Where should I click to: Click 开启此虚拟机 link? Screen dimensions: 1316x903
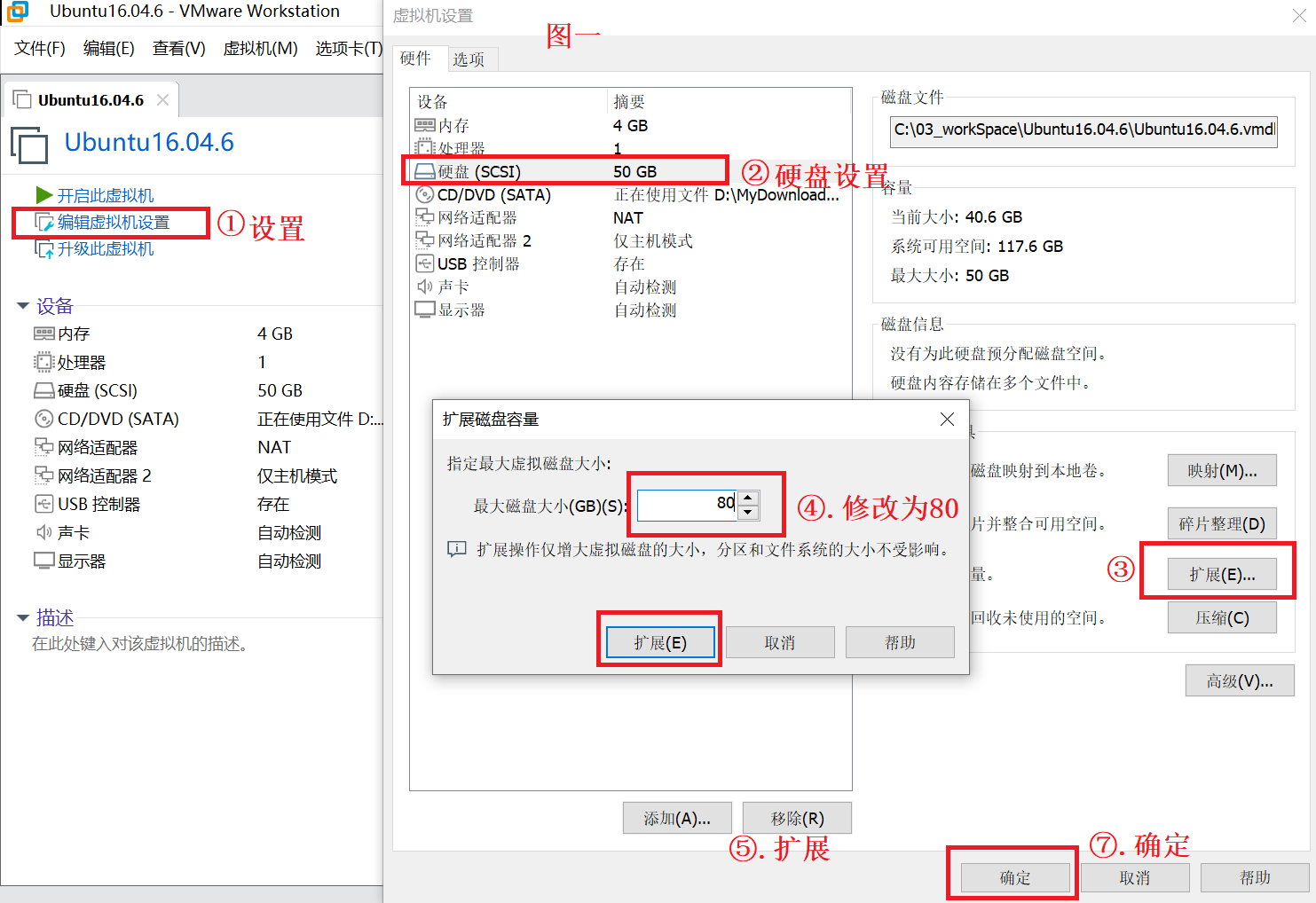coord(106,195)
